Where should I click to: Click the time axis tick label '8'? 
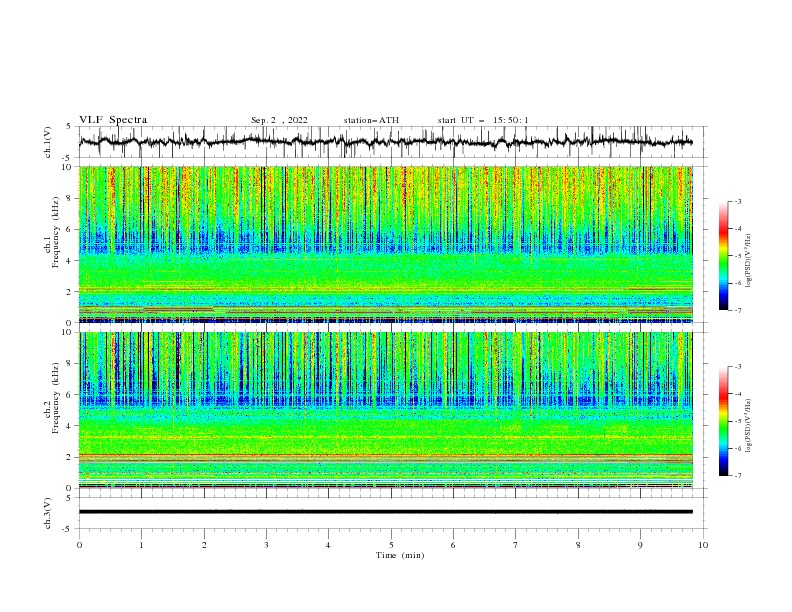578,545
